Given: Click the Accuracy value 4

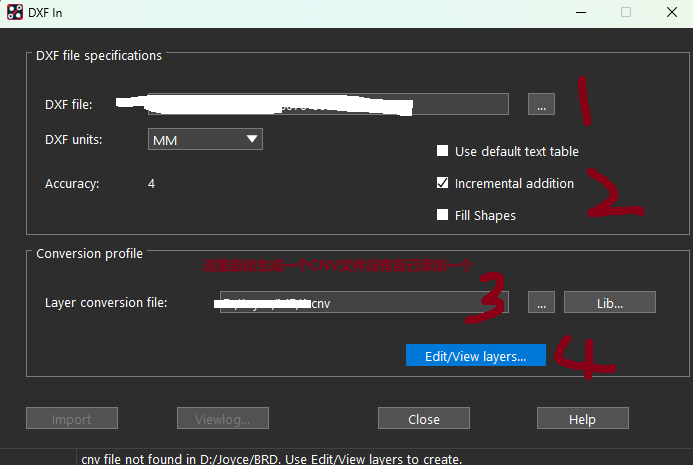Looking at the screenshot, I should [151, 183].
